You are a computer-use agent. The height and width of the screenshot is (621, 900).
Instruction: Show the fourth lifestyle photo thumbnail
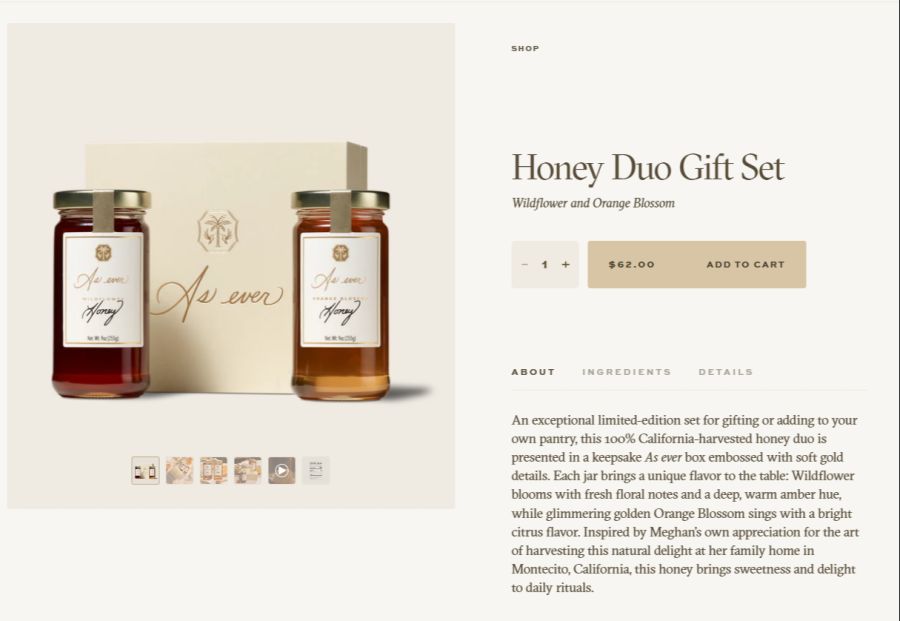pos(248,471)
